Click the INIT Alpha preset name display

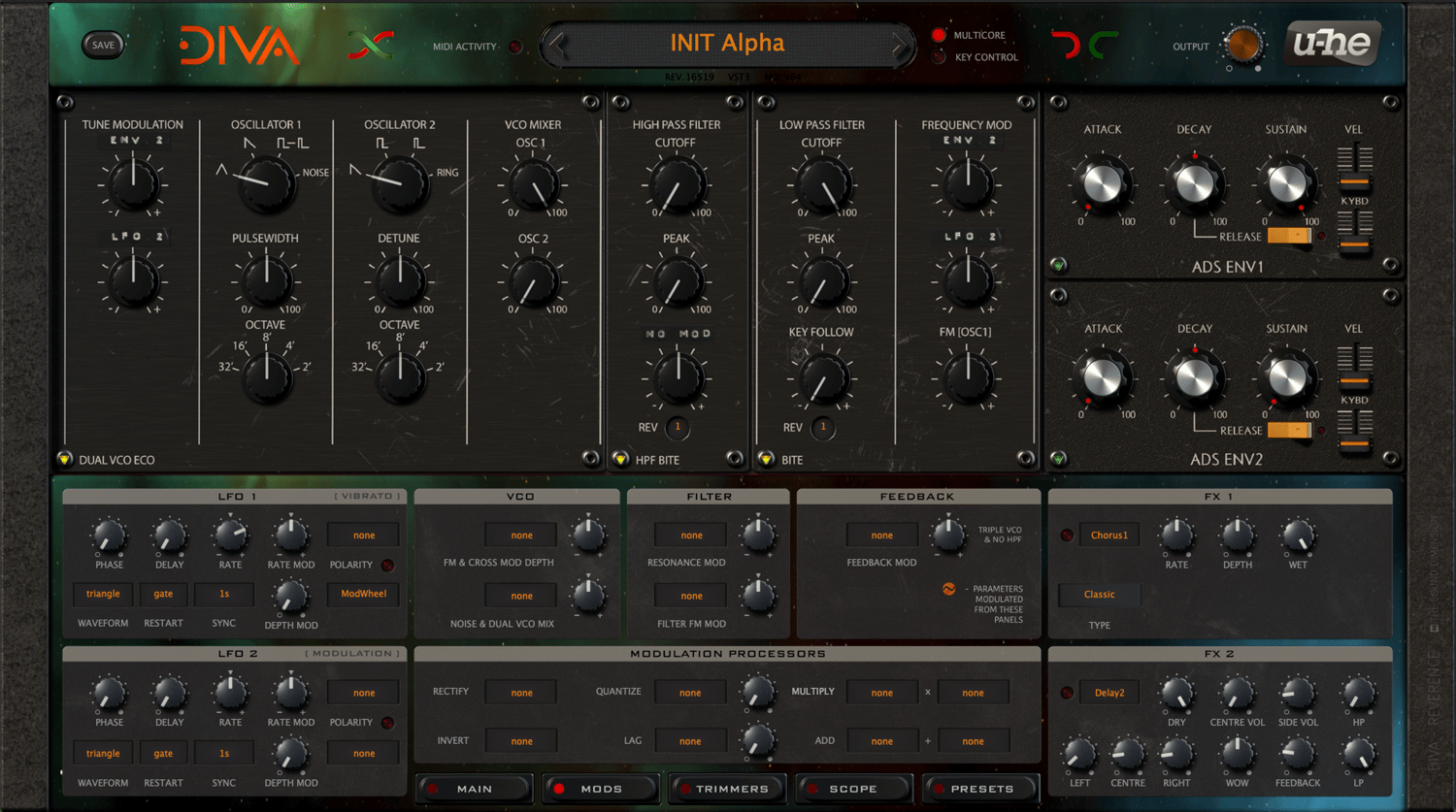click(728, 44)
